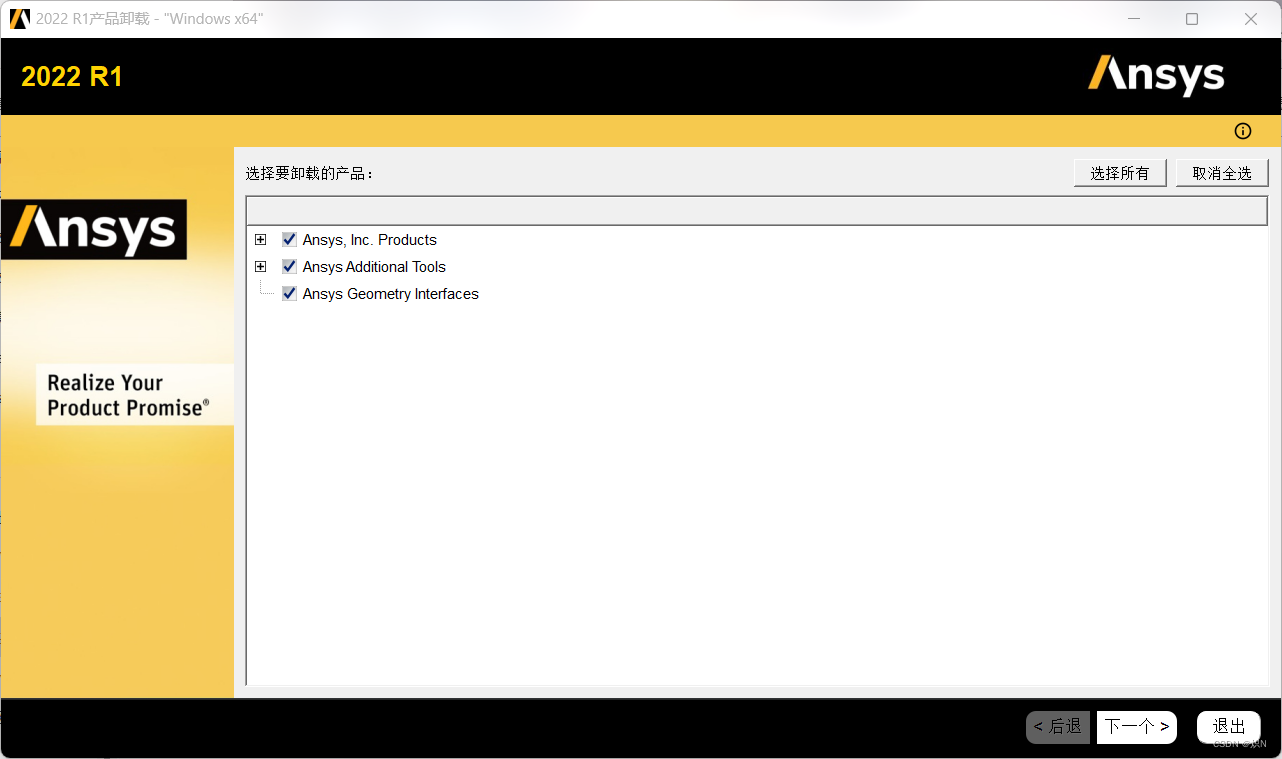Expand the Ansys Additional Tools tree node
This screenshot has width=1282, height=759.
(x=261, y=267)
